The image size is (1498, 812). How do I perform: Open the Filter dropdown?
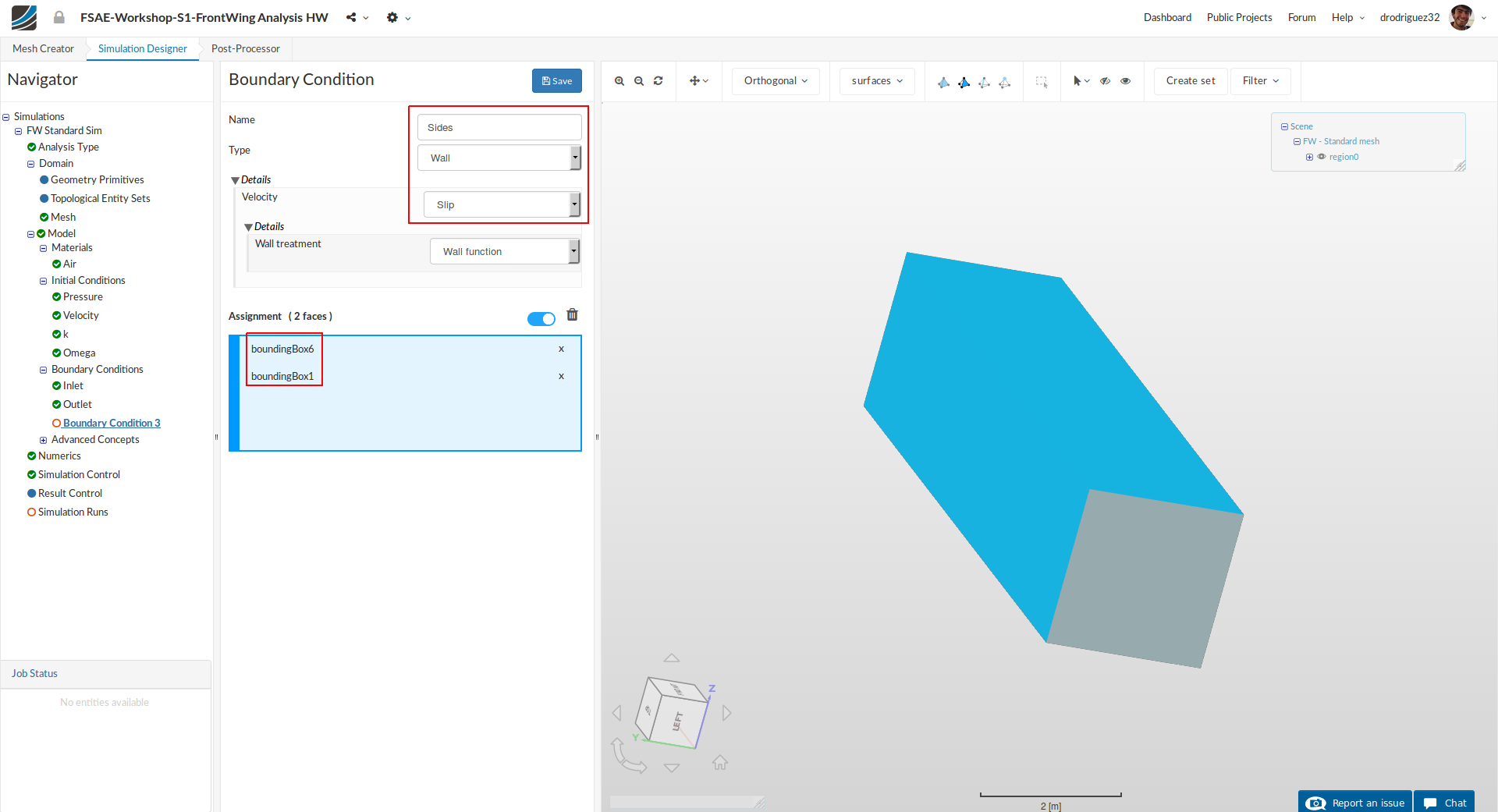(1261, 81)
